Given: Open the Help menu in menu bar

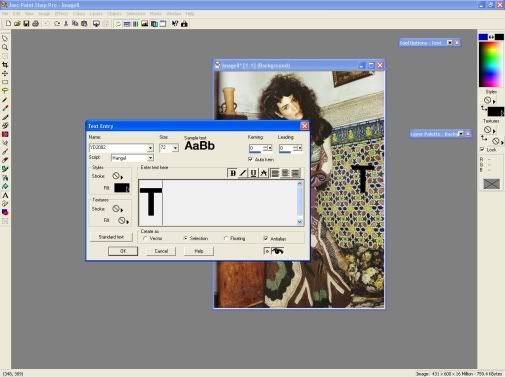Looking at the screenshot, I should point(190,14).
